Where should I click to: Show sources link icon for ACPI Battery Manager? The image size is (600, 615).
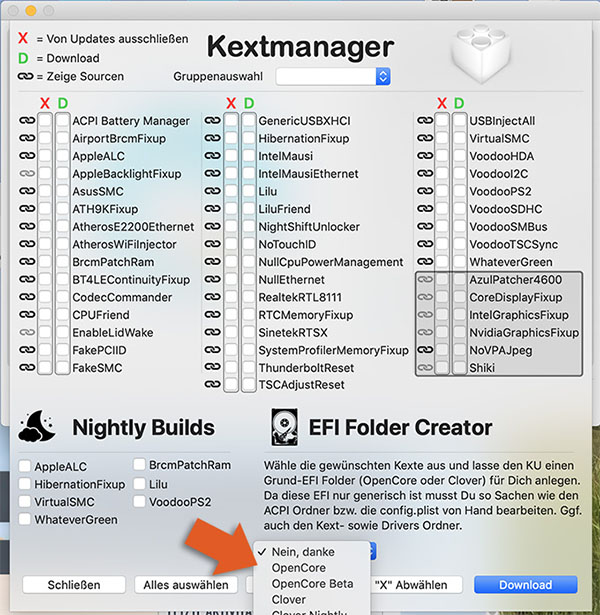click(x=27, y=120)
